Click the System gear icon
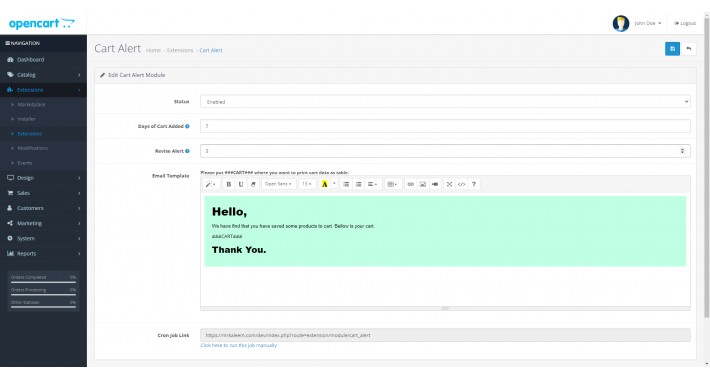This screenshot has width=710, height=380. pyautogui.click(x=10, y=238)
